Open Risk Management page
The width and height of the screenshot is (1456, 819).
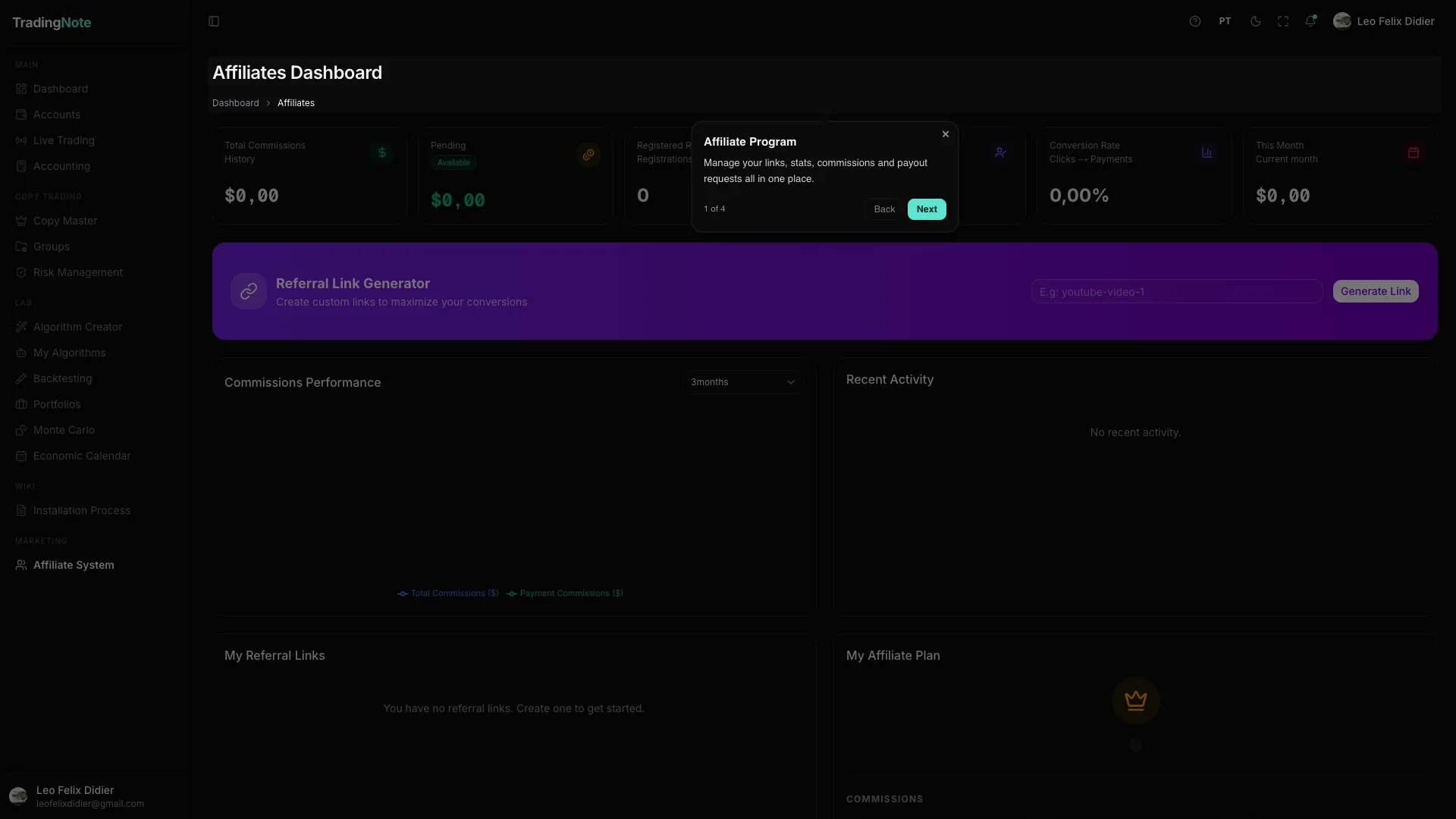(96, 272)
